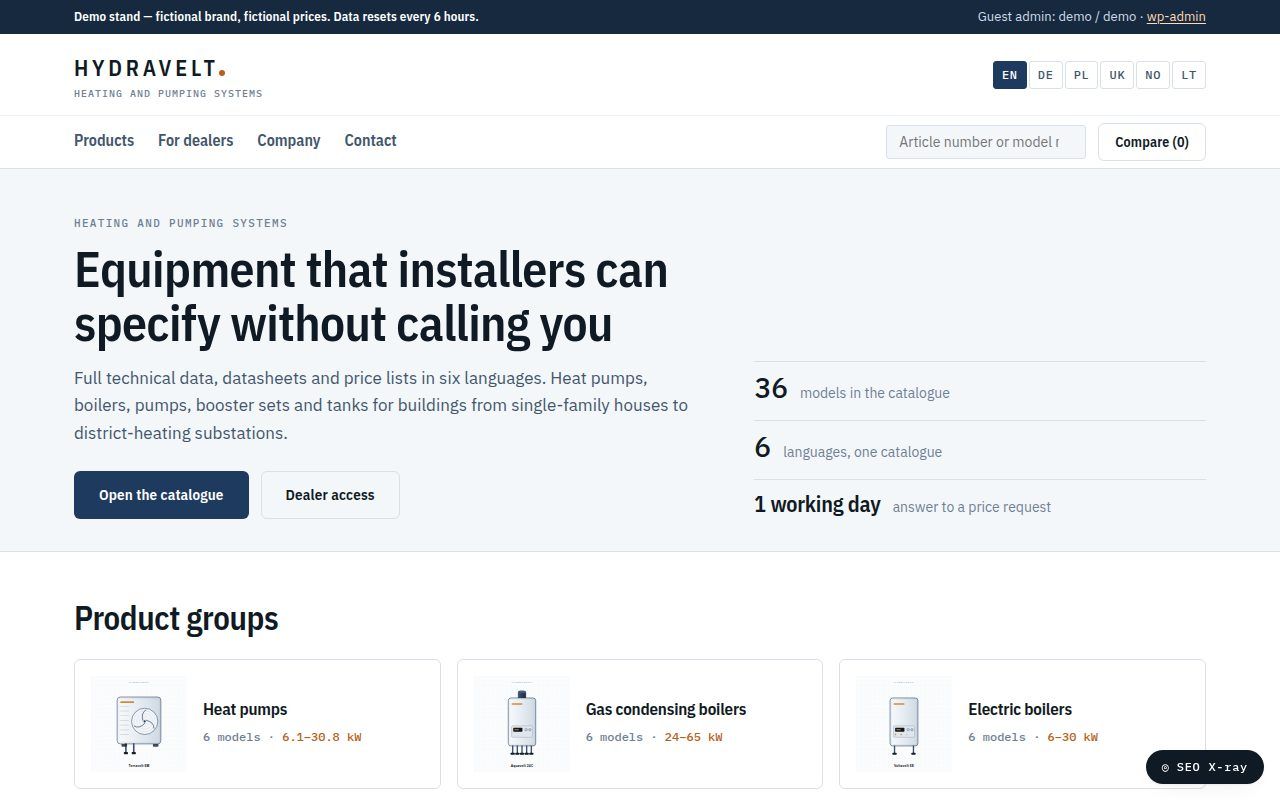Click the 'Demo stand — fictional brand' notice
Viewport: 1280px width, 800px height.
coord(276,17)
